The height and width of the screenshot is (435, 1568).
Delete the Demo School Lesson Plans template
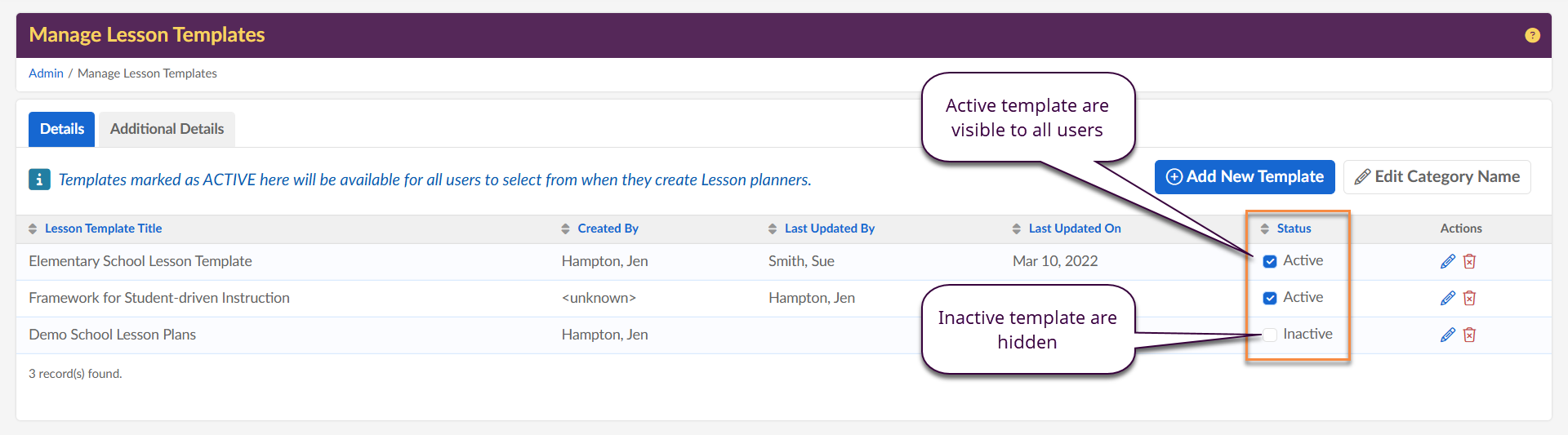(x=1469, y=335)
